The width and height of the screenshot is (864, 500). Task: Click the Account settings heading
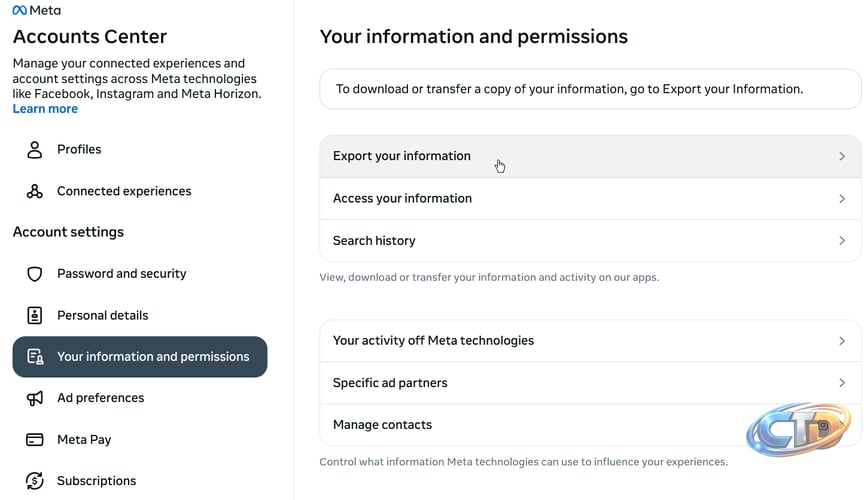[x=68, y=232]
